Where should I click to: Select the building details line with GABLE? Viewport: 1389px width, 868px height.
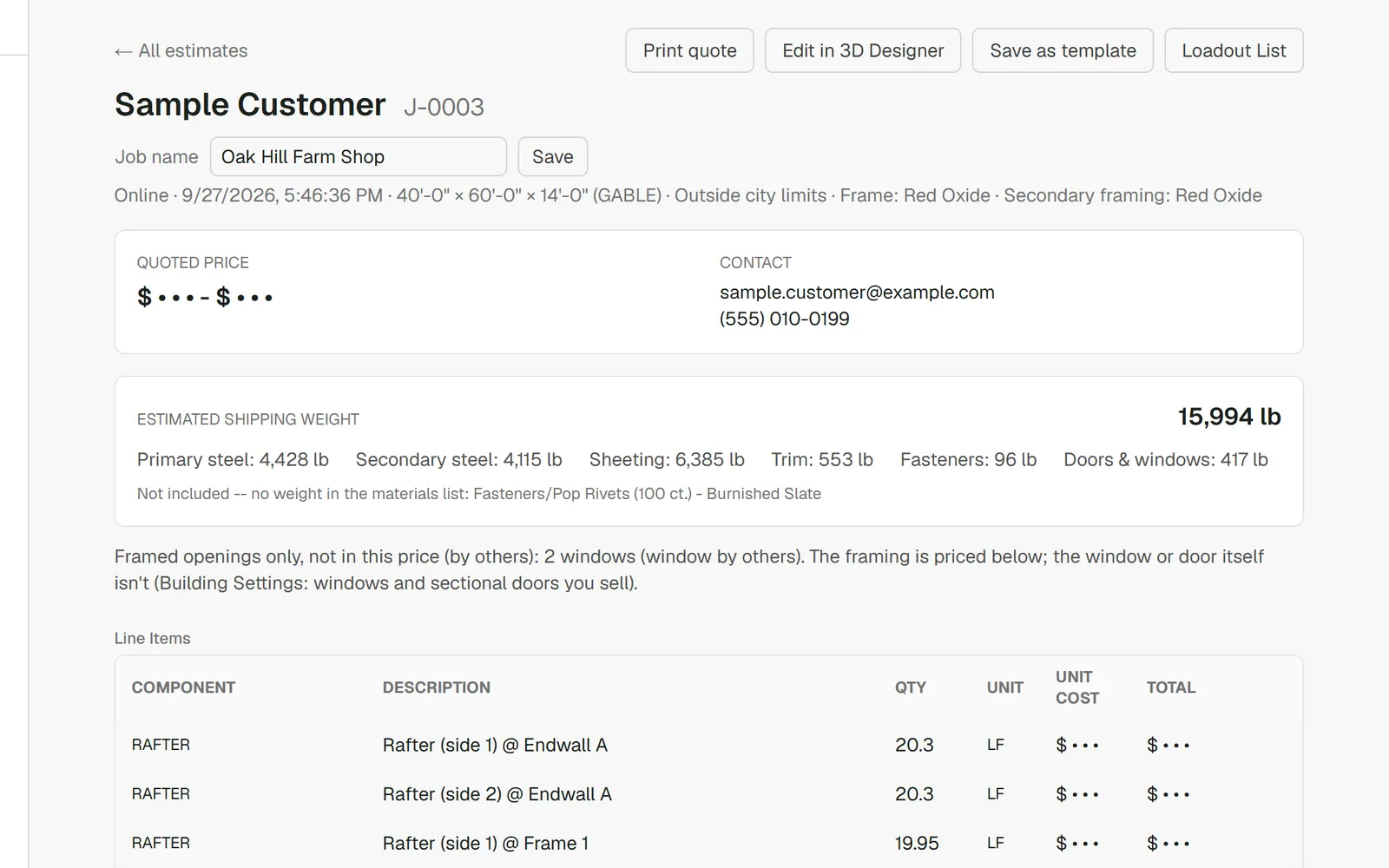pyautogui.click(x=688, y=195)
